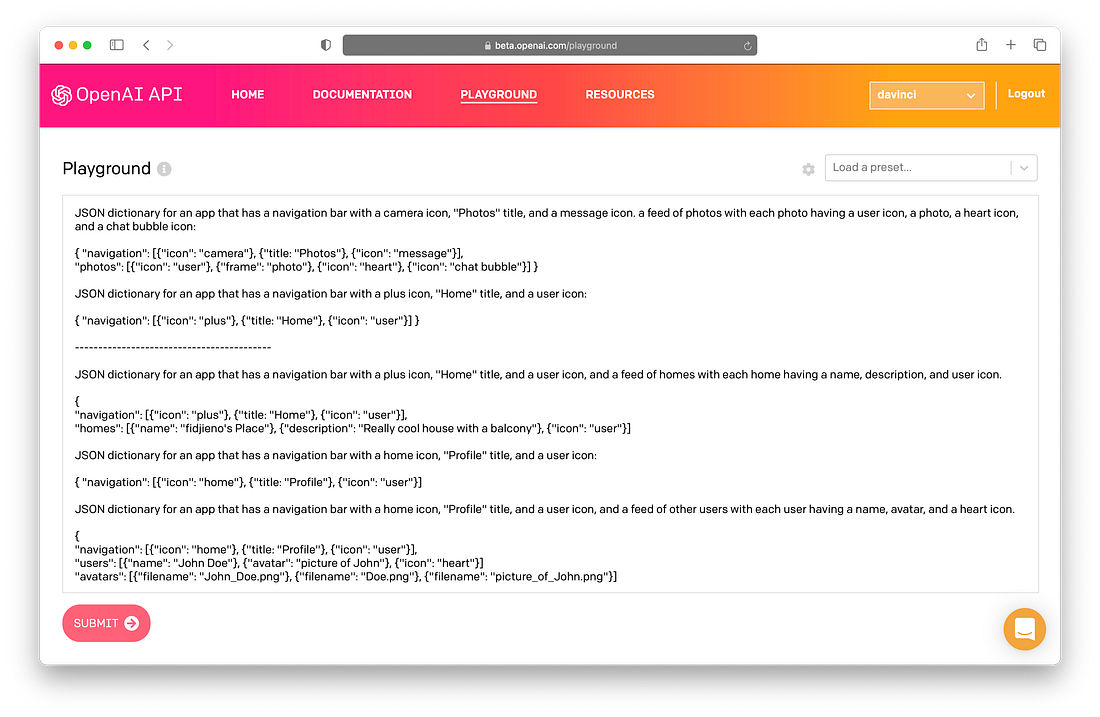
Task: Click the green fullscreen window button
Action: click(87, 45)
